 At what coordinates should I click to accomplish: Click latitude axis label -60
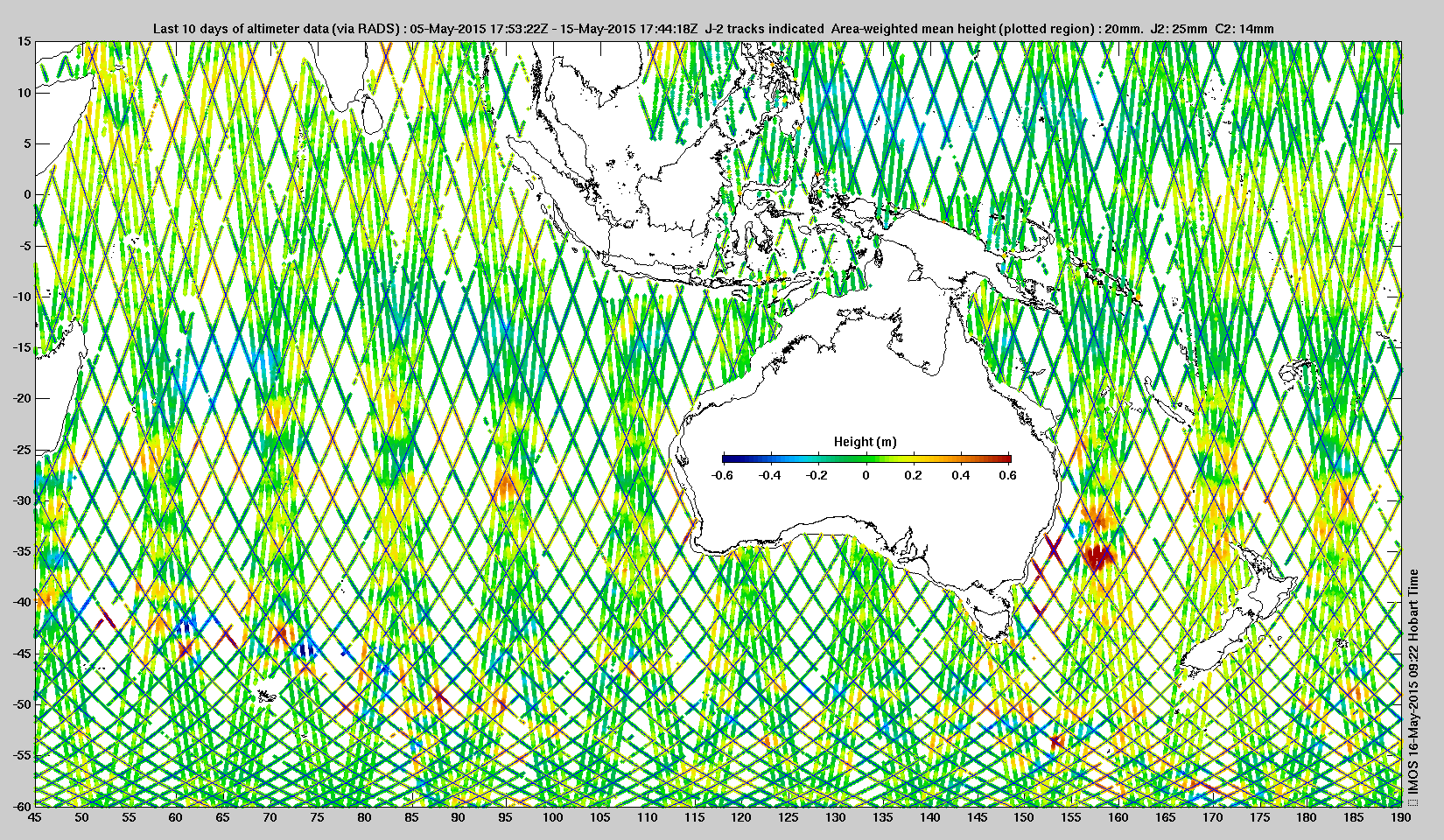click(22, 805)
